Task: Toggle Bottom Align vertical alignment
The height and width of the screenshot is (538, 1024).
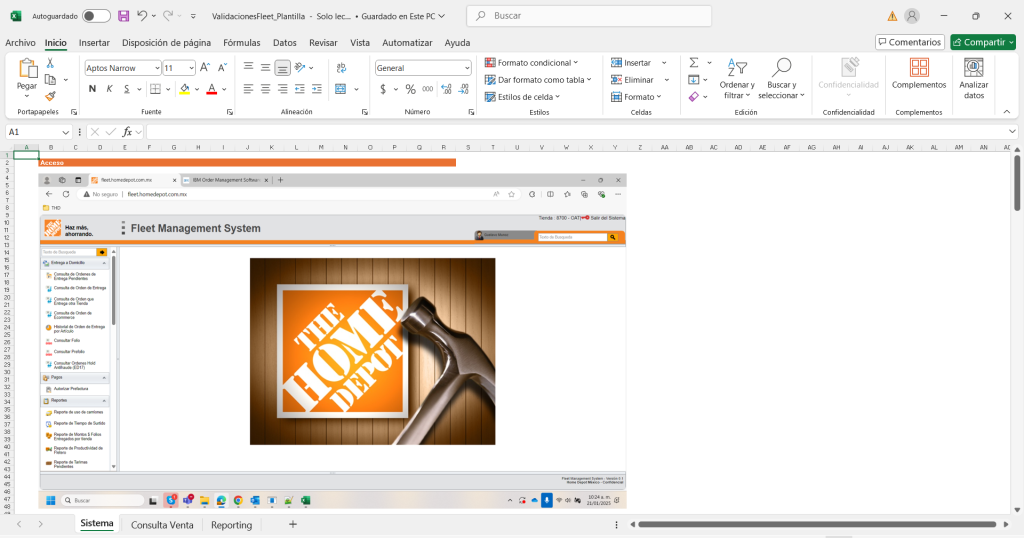Action: (282, 67)
